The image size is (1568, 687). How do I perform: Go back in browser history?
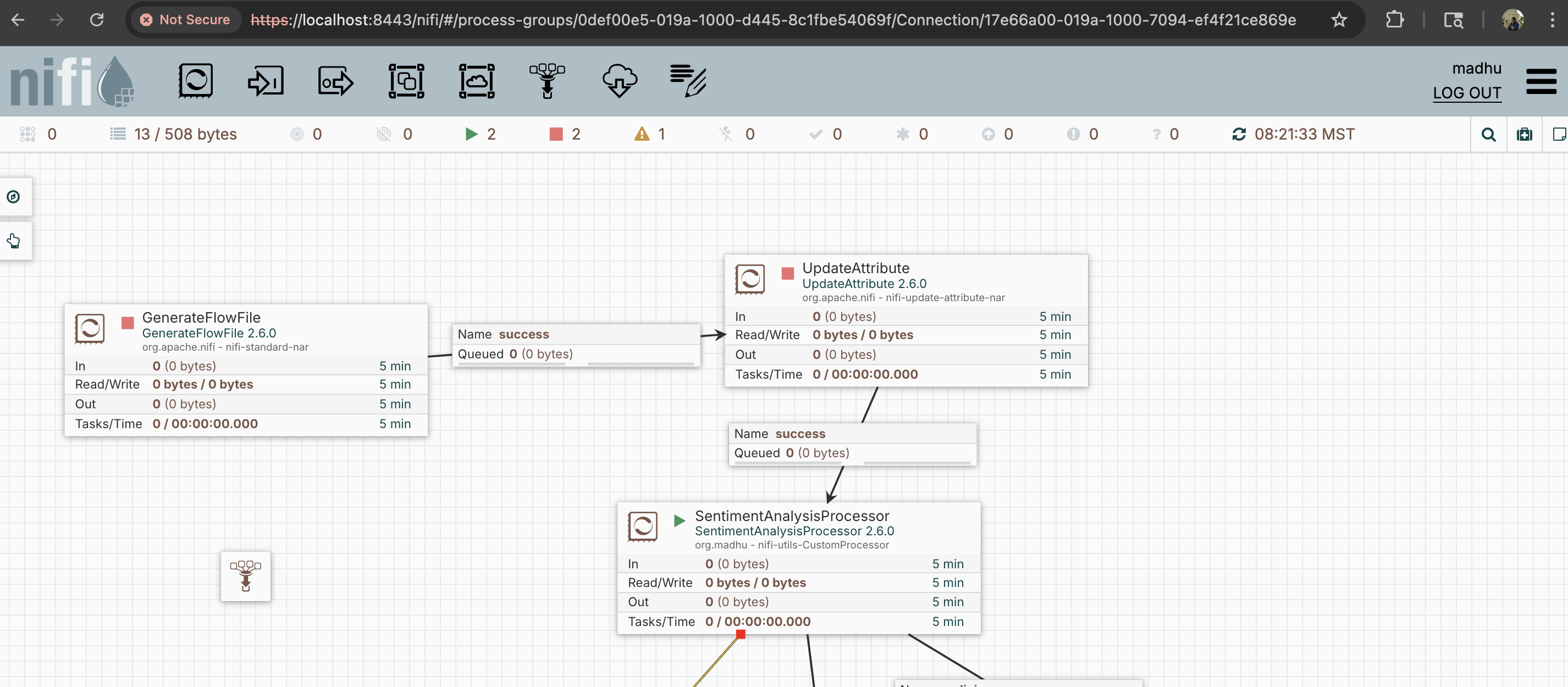[18, 20]
